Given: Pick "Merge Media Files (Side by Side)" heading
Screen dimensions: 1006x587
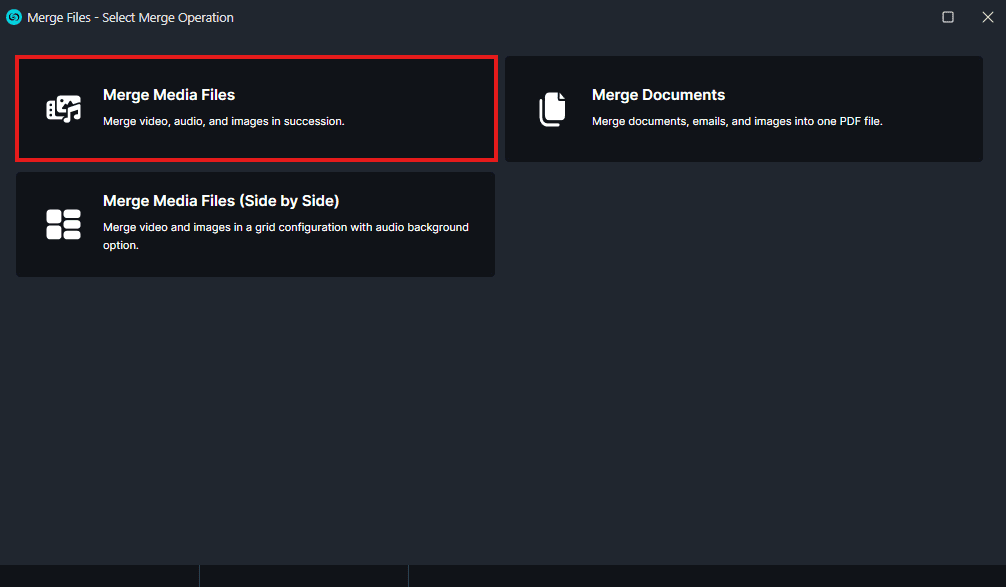Looking at the screenshot, I should click(x=221, y=201).
